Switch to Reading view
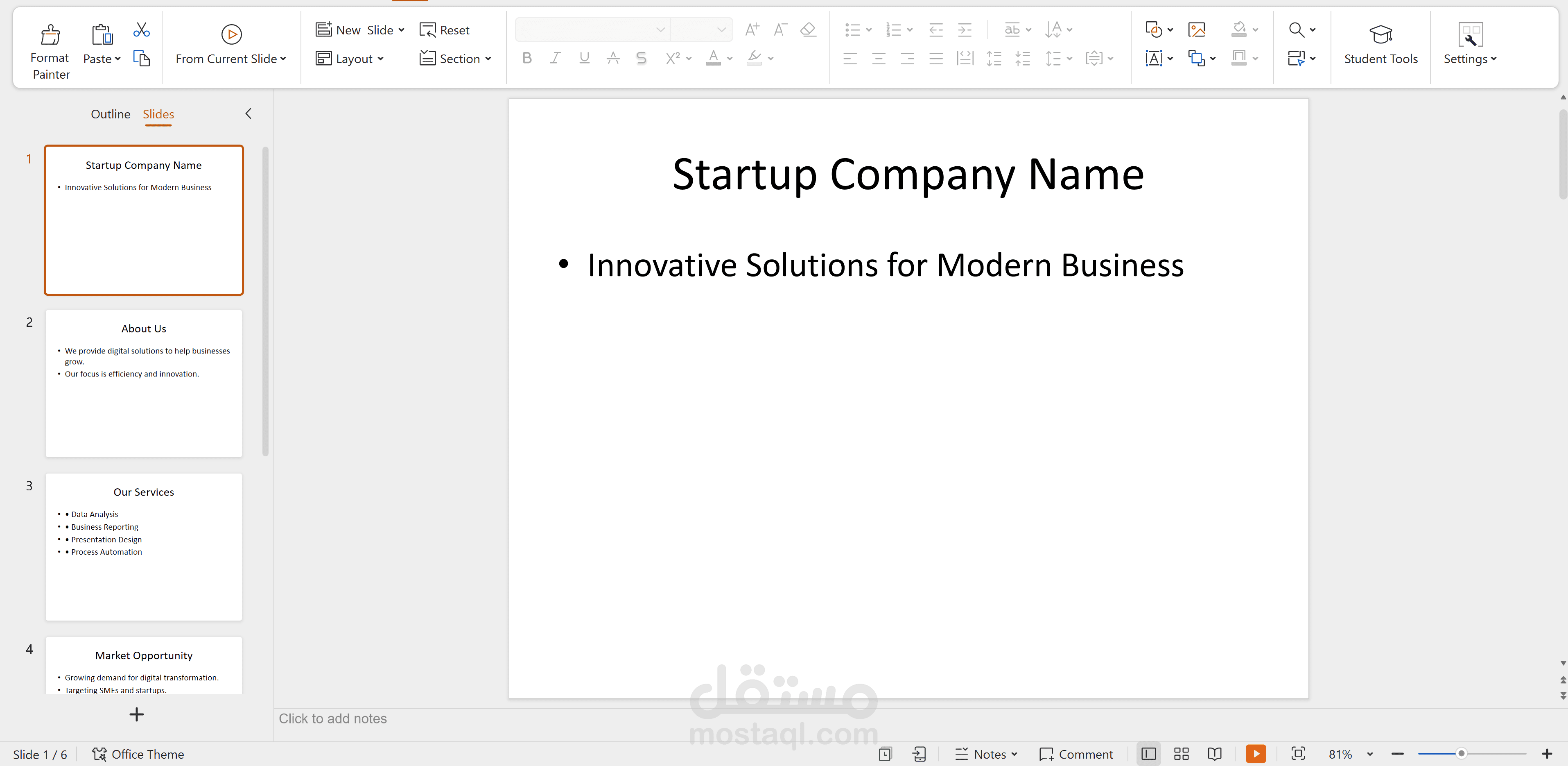The height and width of the screenshot is (766, 1568). 1214,754
